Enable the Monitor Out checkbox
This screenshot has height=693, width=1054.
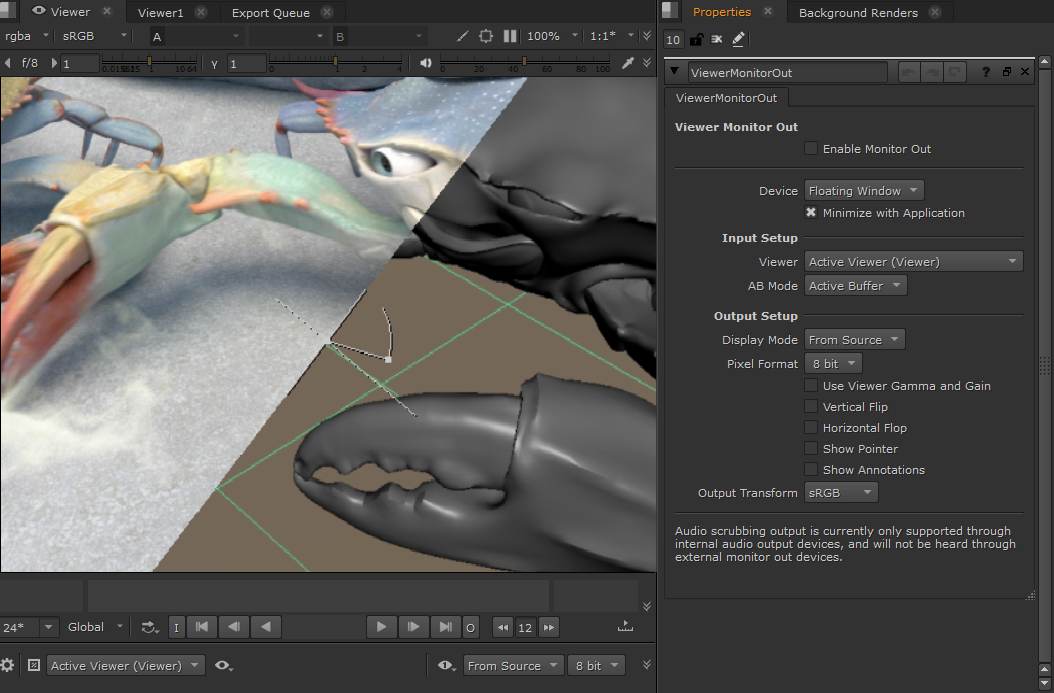[x=811, y=149]
